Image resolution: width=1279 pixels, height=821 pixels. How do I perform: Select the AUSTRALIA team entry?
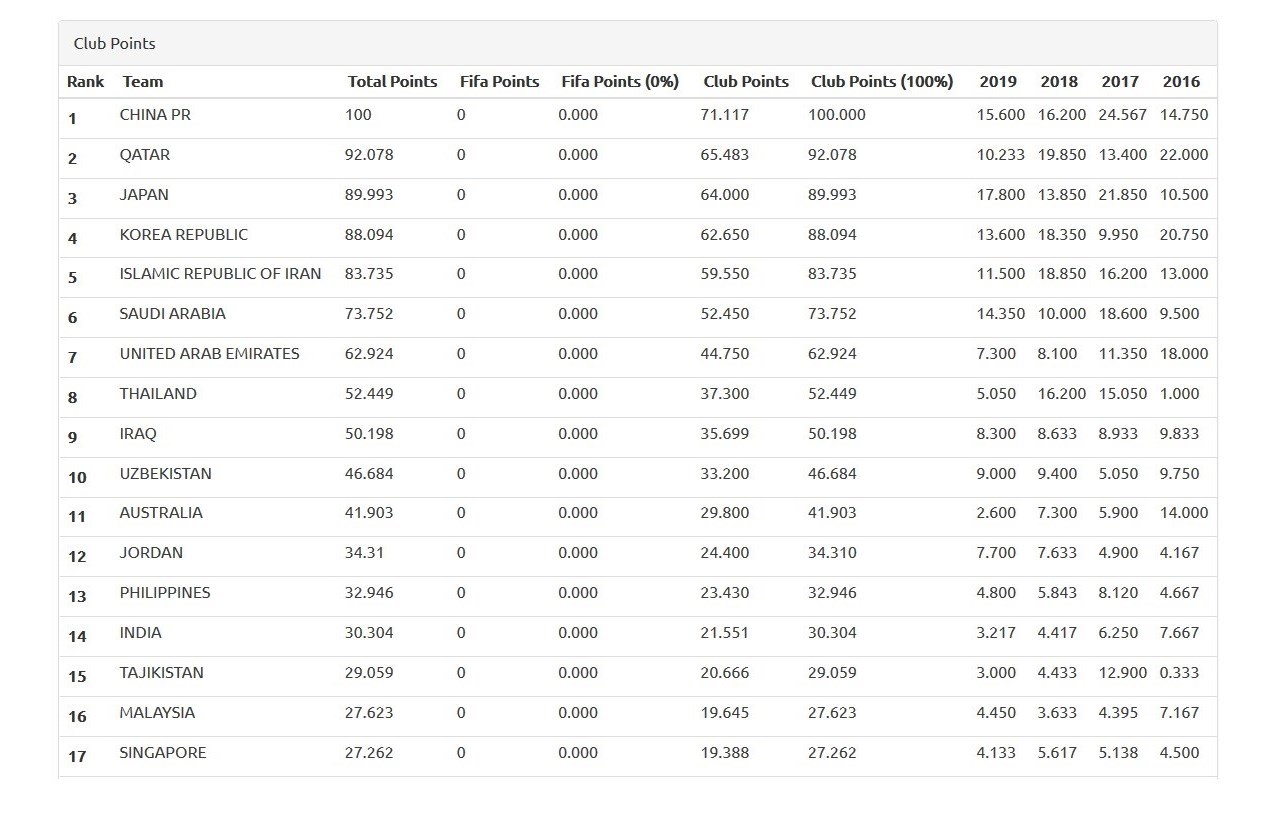point(161,513)
